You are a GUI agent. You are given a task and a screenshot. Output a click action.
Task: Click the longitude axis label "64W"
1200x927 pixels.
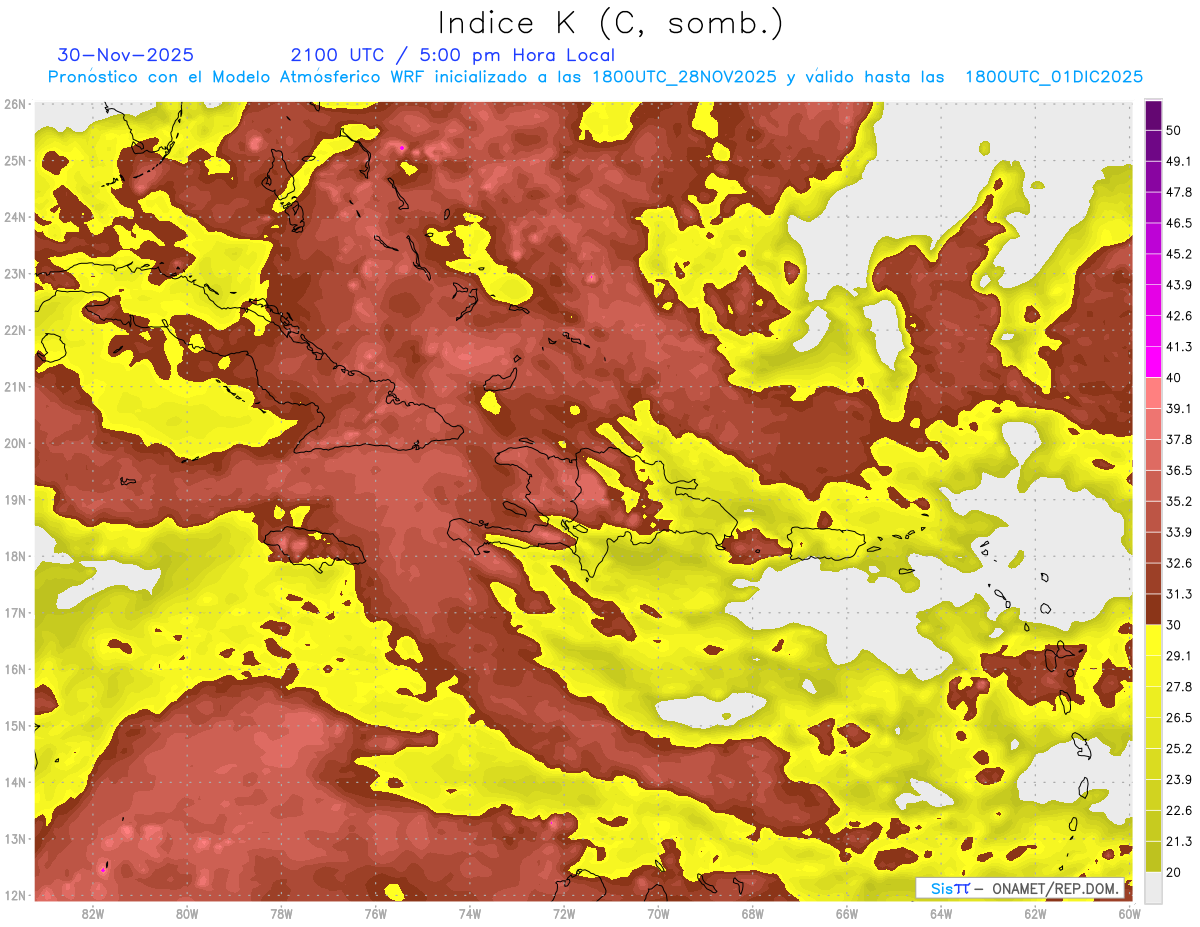(940, 914)
